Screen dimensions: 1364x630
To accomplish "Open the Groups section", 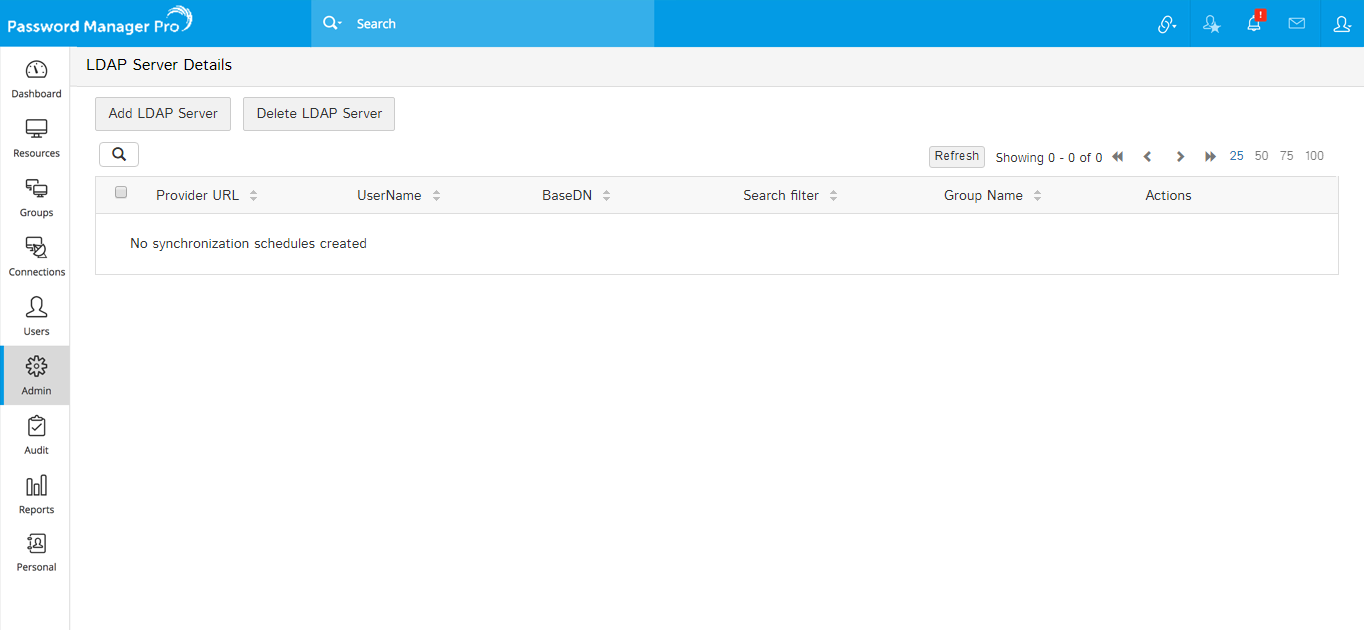I will (36, 198).
